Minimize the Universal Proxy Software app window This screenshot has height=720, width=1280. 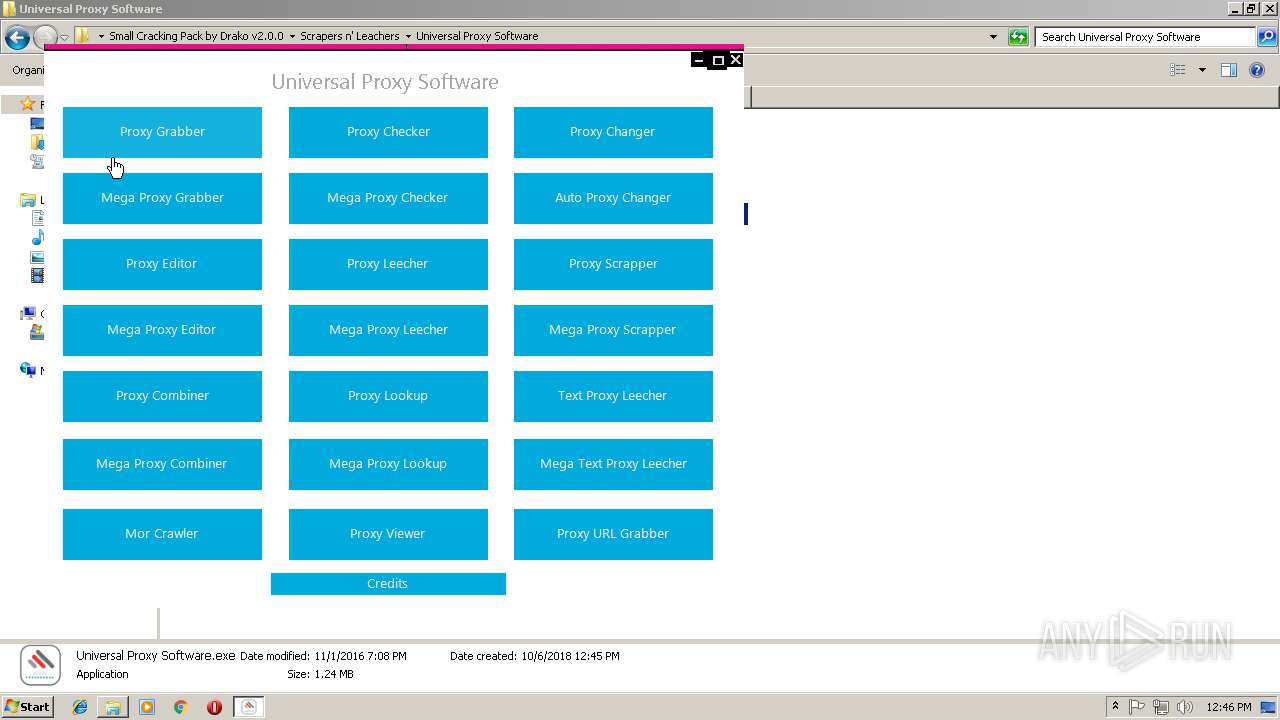coord(699,60)
